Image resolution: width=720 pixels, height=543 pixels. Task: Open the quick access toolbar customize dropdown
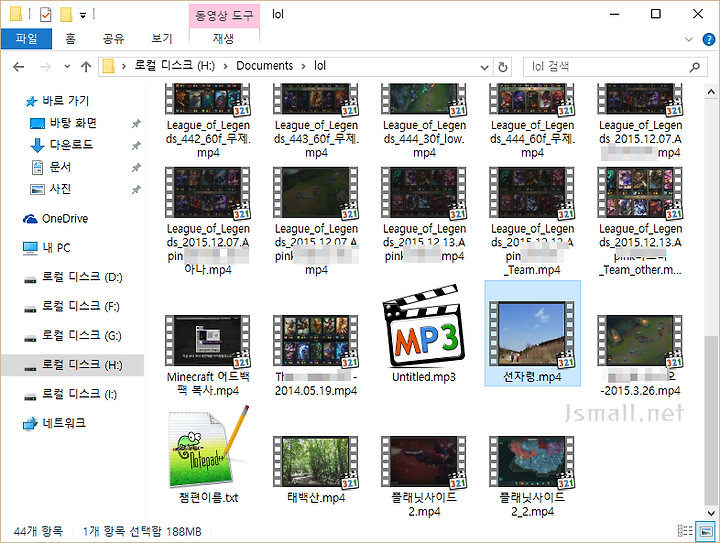(x=83, y=15)
